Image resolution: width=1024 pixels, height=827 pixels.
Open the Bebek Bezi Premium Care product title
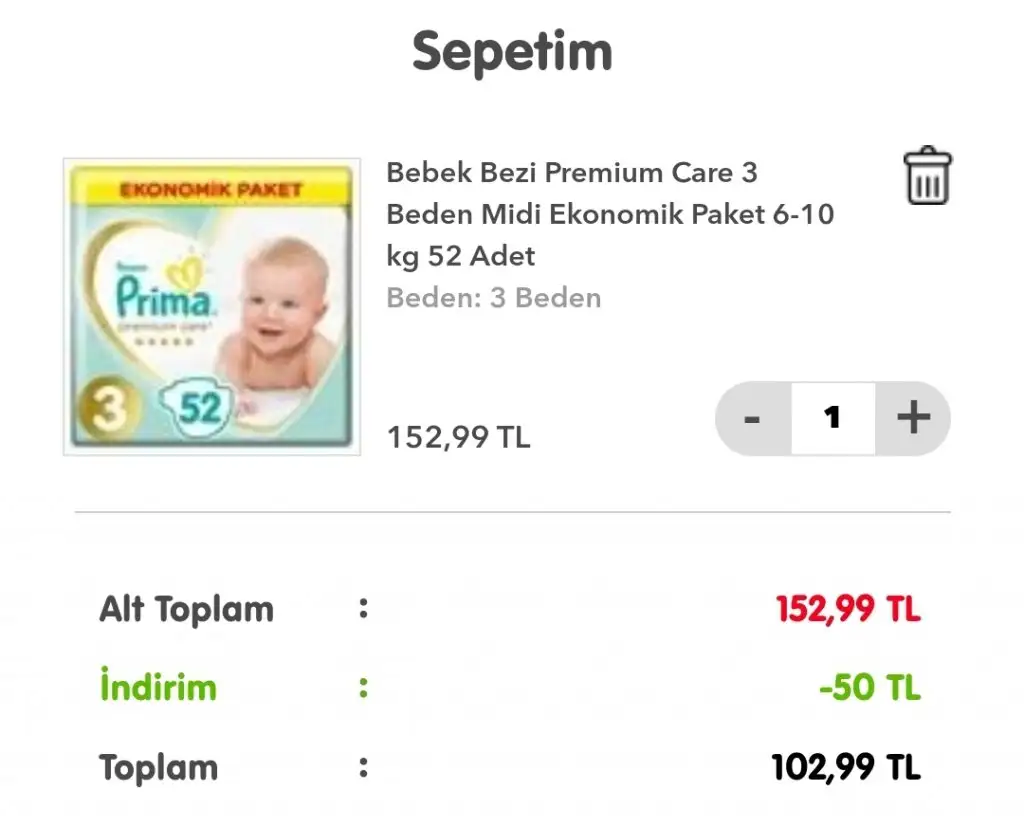609,214
